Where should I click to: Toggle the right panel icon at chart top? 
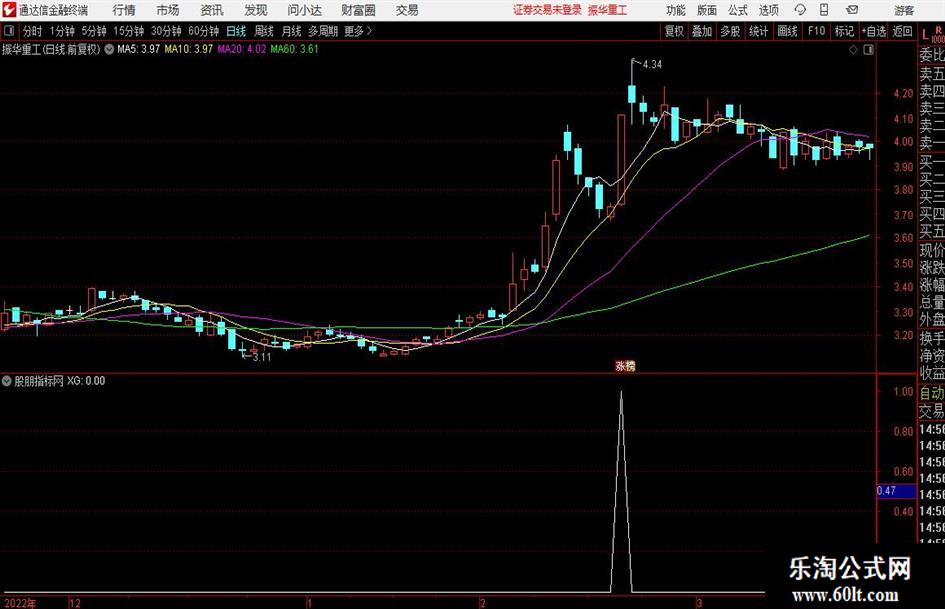coord(868,50)
